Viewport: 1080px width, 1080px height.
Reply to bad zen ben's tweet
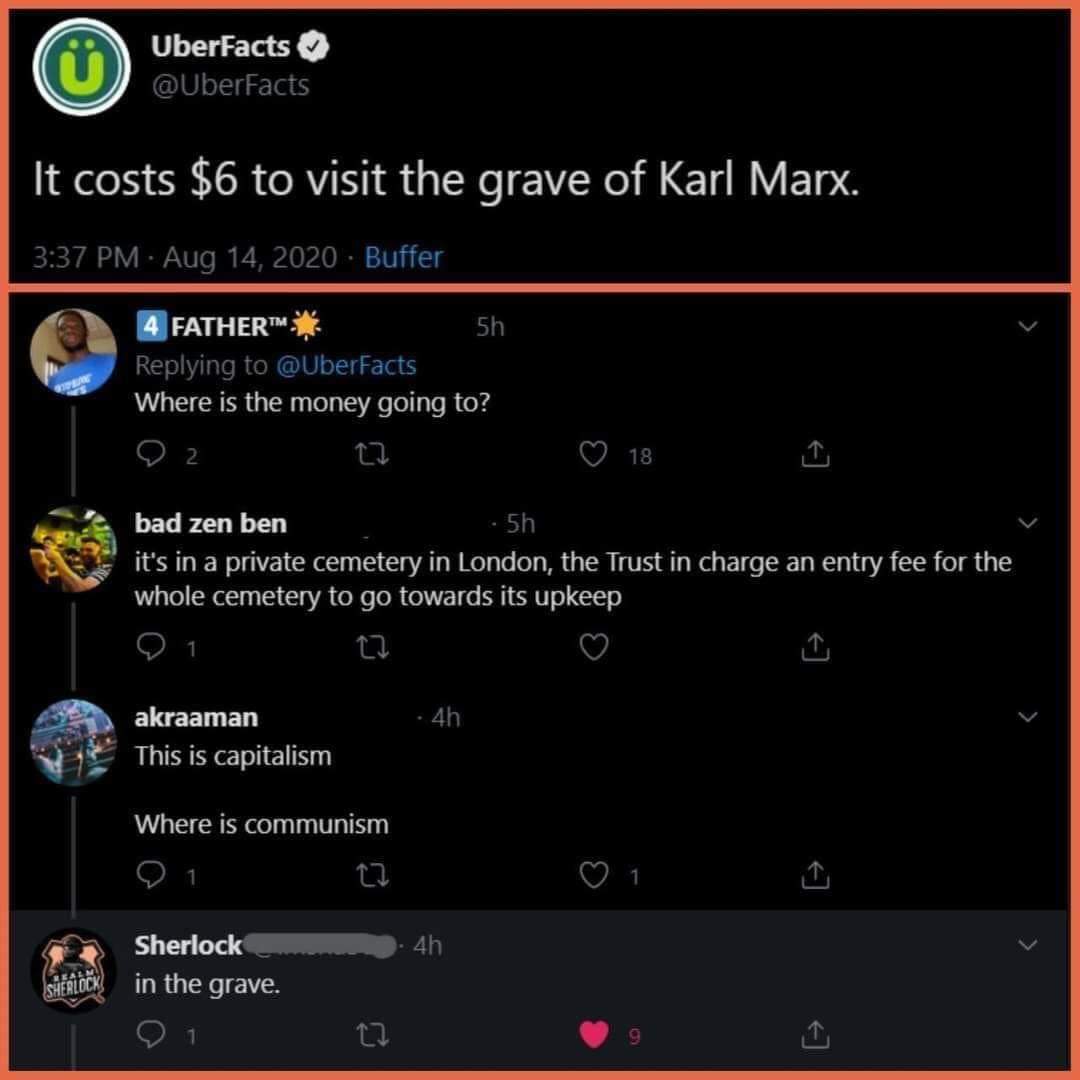tap(151, 647)
